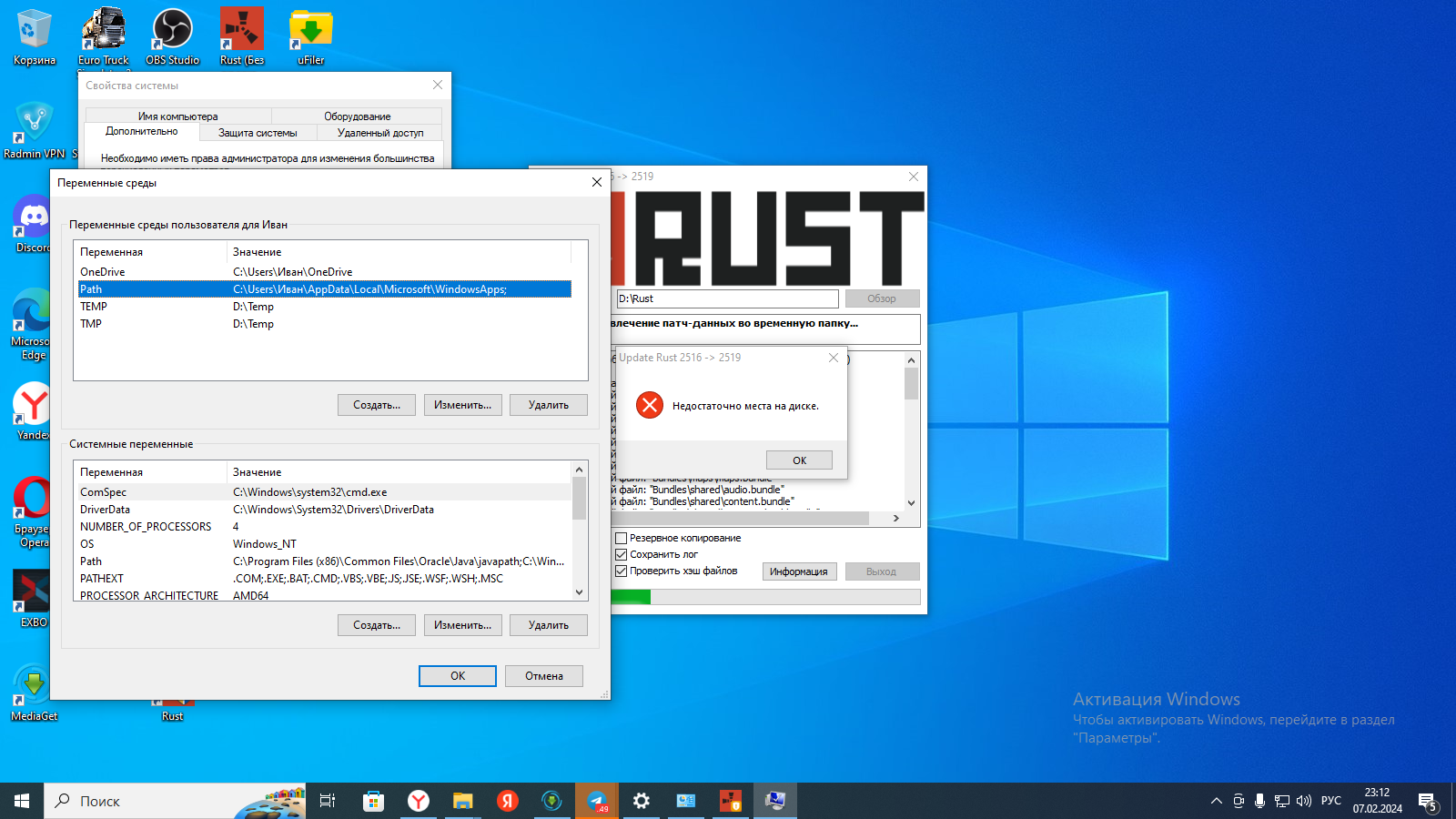Open the Rust updater taskbar icon
The width and height of the screenshot is (1456, 819).
(731, 801)
